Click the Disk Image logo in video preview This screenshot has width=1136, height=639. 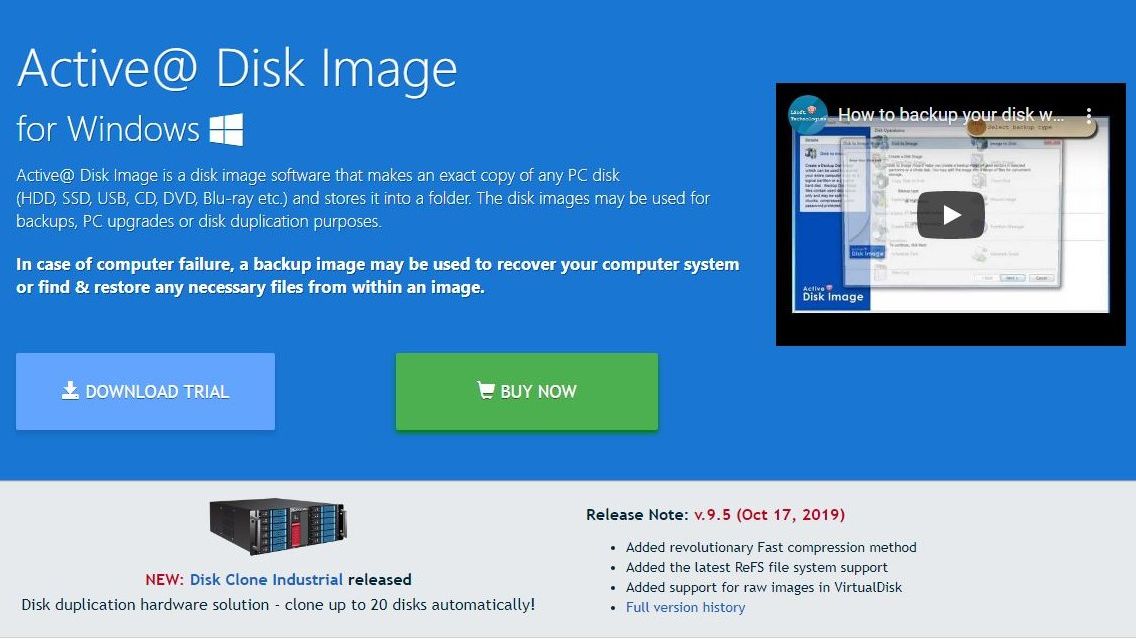[832, 293]
